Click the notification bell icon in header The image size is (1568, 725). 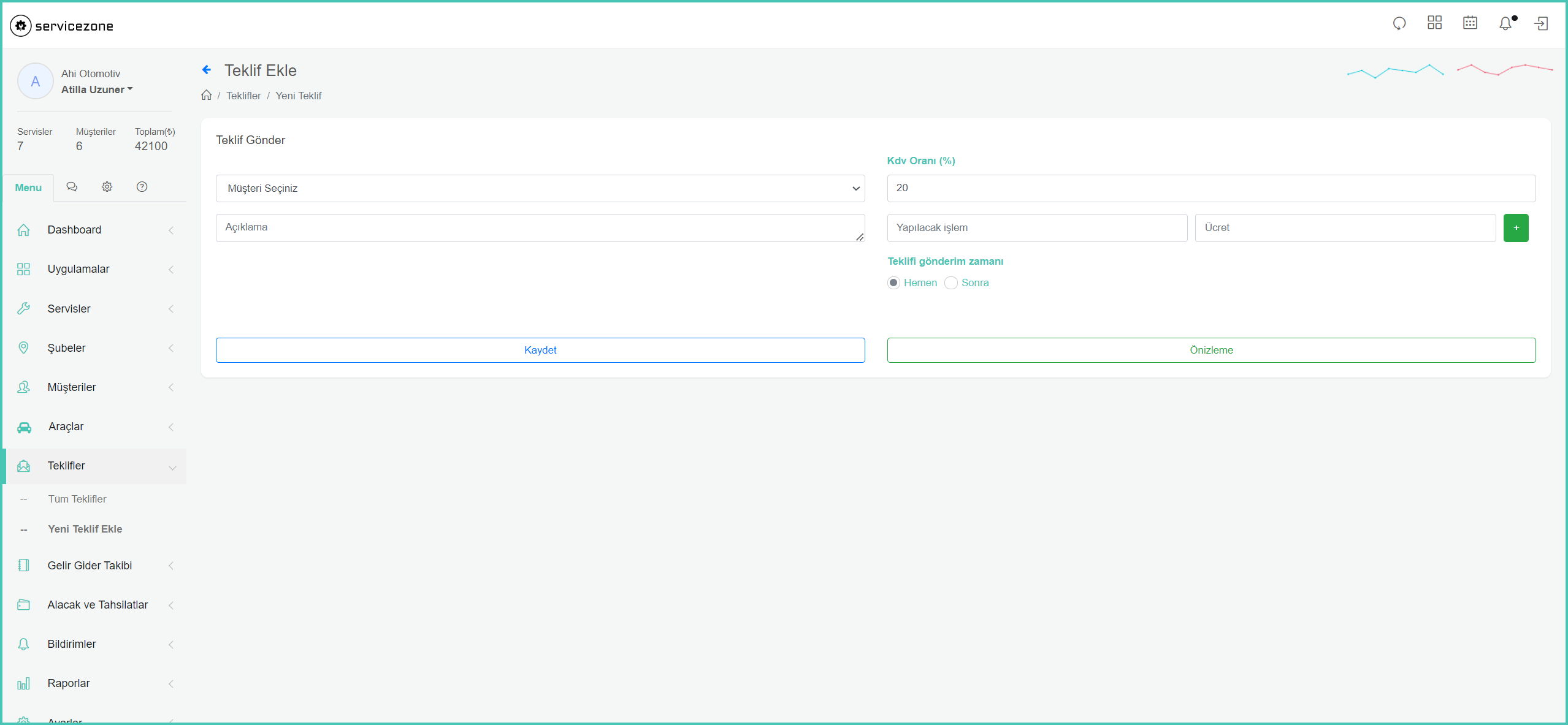pos(1505,24)
